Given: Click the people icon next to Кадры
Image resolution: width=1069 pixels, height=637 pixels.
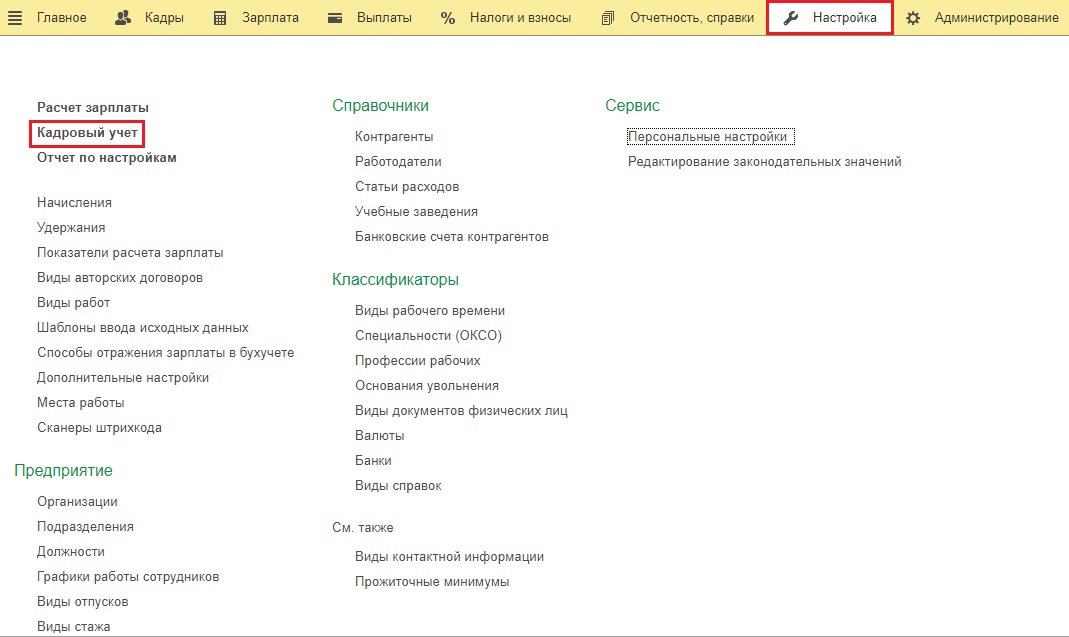Looking at the screenshot, I should [124, 18].
